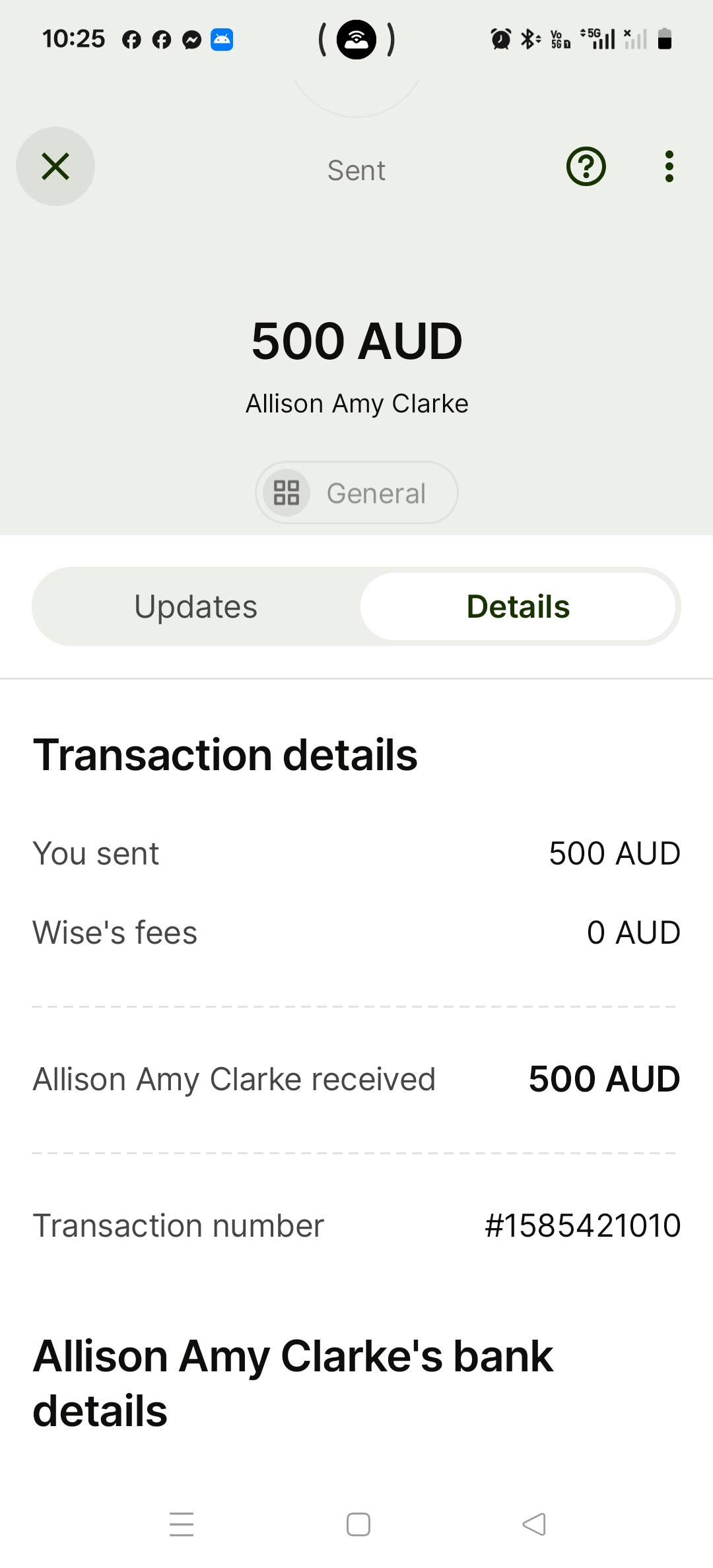Open Android recent apps navigation button
Screen dimensions: 713x1568
[x=182, y=1524]
